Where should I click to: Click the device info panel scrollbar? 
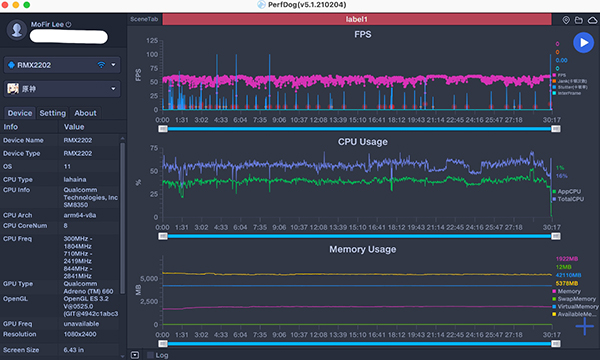pos(122,218)
